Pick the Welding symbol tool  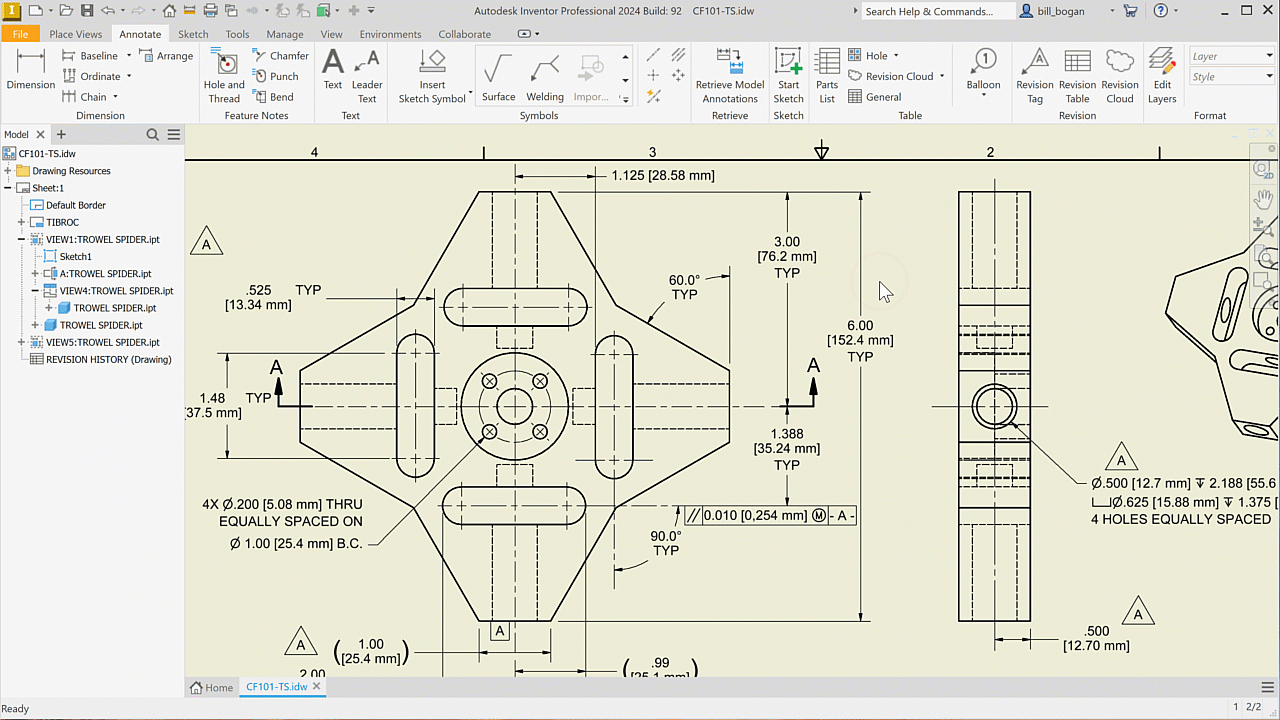tap(545, 77)
